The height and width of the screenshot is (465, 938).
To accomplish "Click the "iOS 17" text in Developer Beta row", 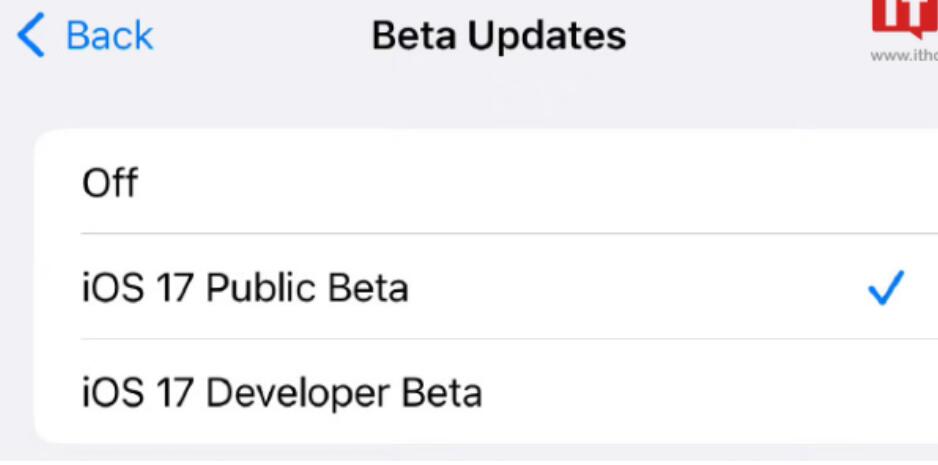I will [139, 393].
